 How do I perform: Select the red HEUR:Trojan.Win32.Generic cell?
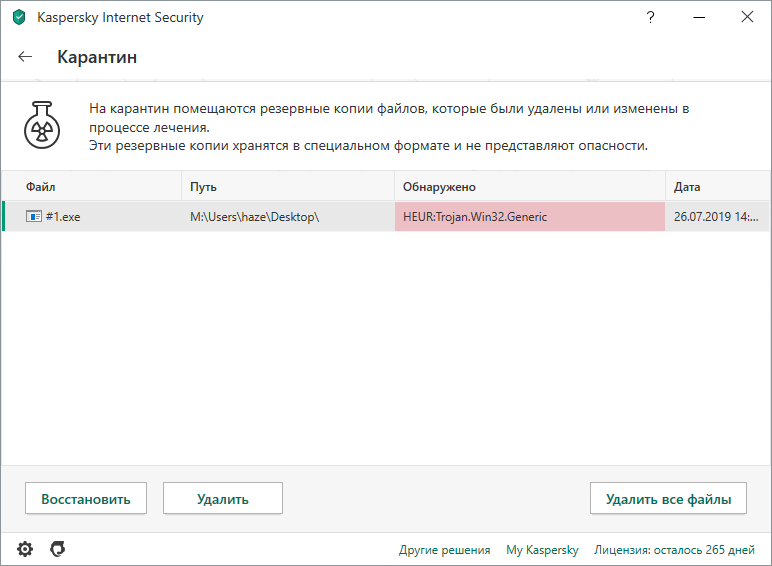click(530, 216)
